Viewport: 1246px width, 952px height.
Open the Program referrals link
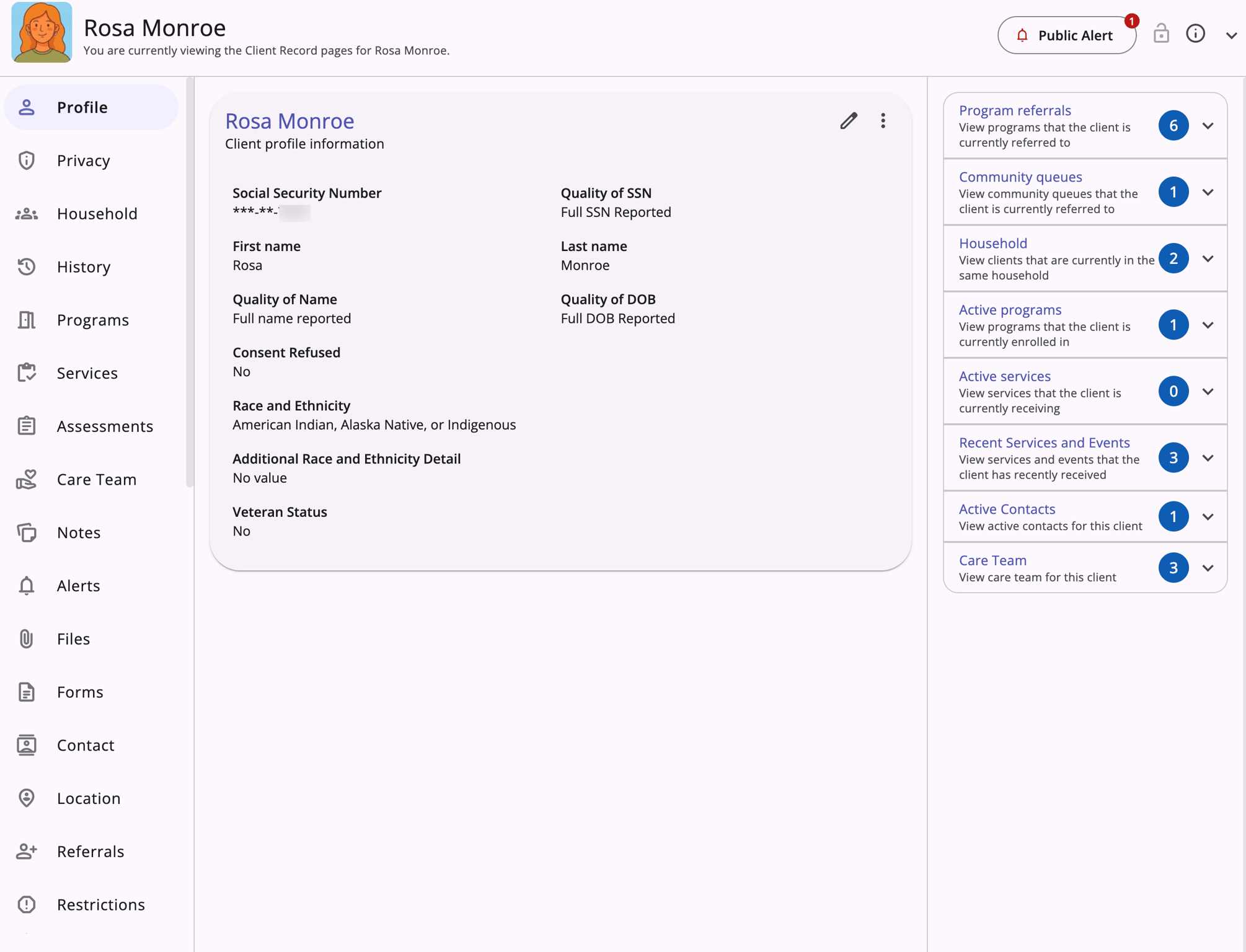point(1015,110)
